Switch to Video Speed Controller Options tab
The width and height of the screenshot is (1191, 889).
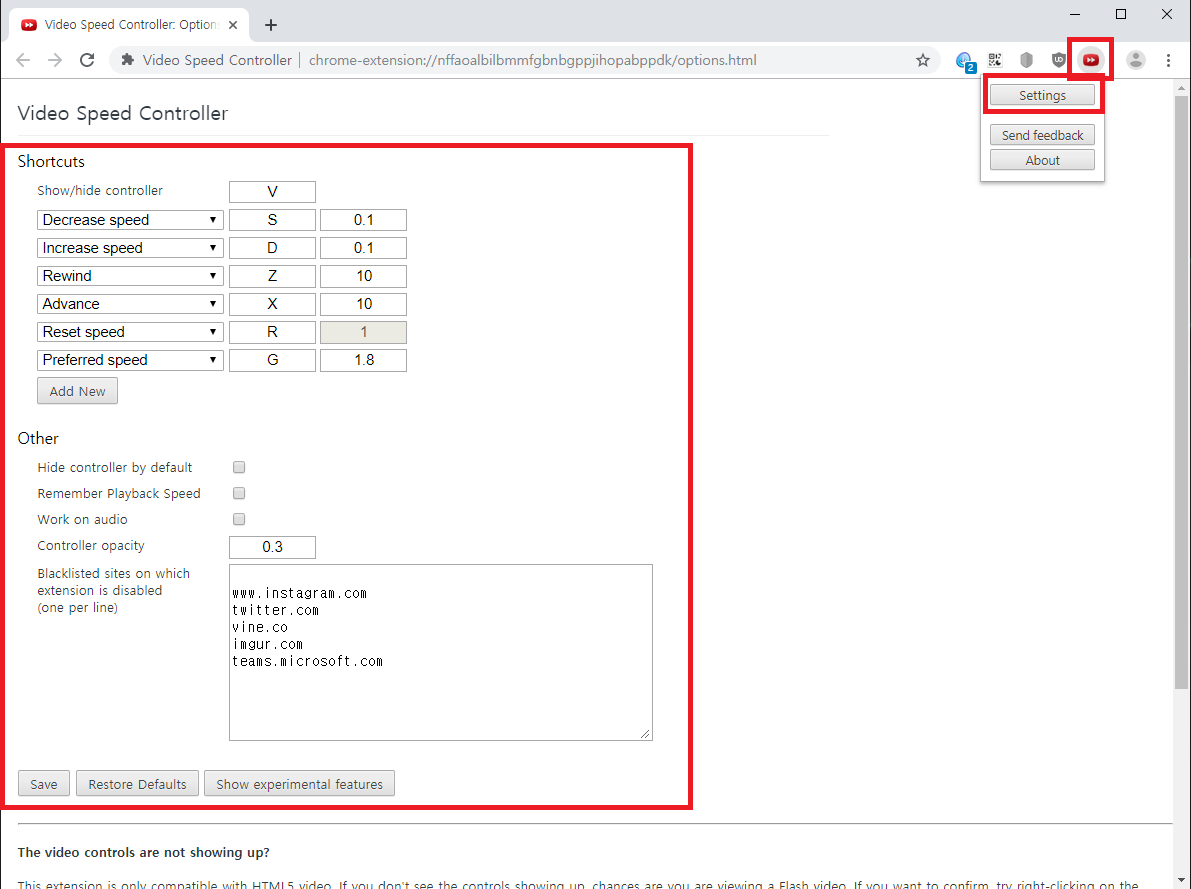(129, 25)
